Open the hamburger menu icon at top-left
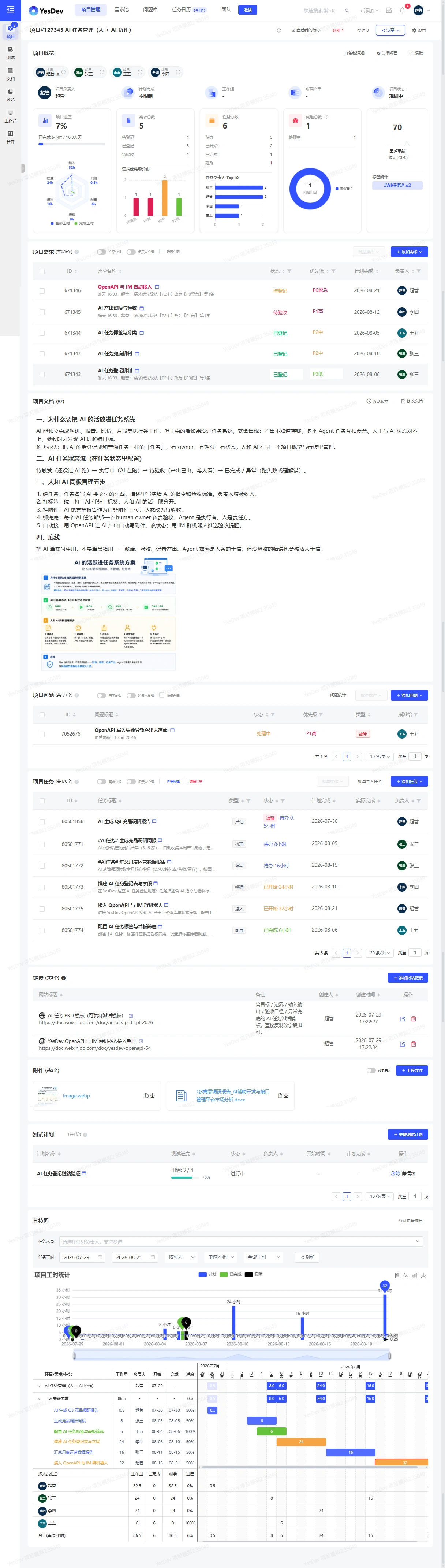Image resolution: width=445 pixels, height=1568 pixels. click(10, 10)
